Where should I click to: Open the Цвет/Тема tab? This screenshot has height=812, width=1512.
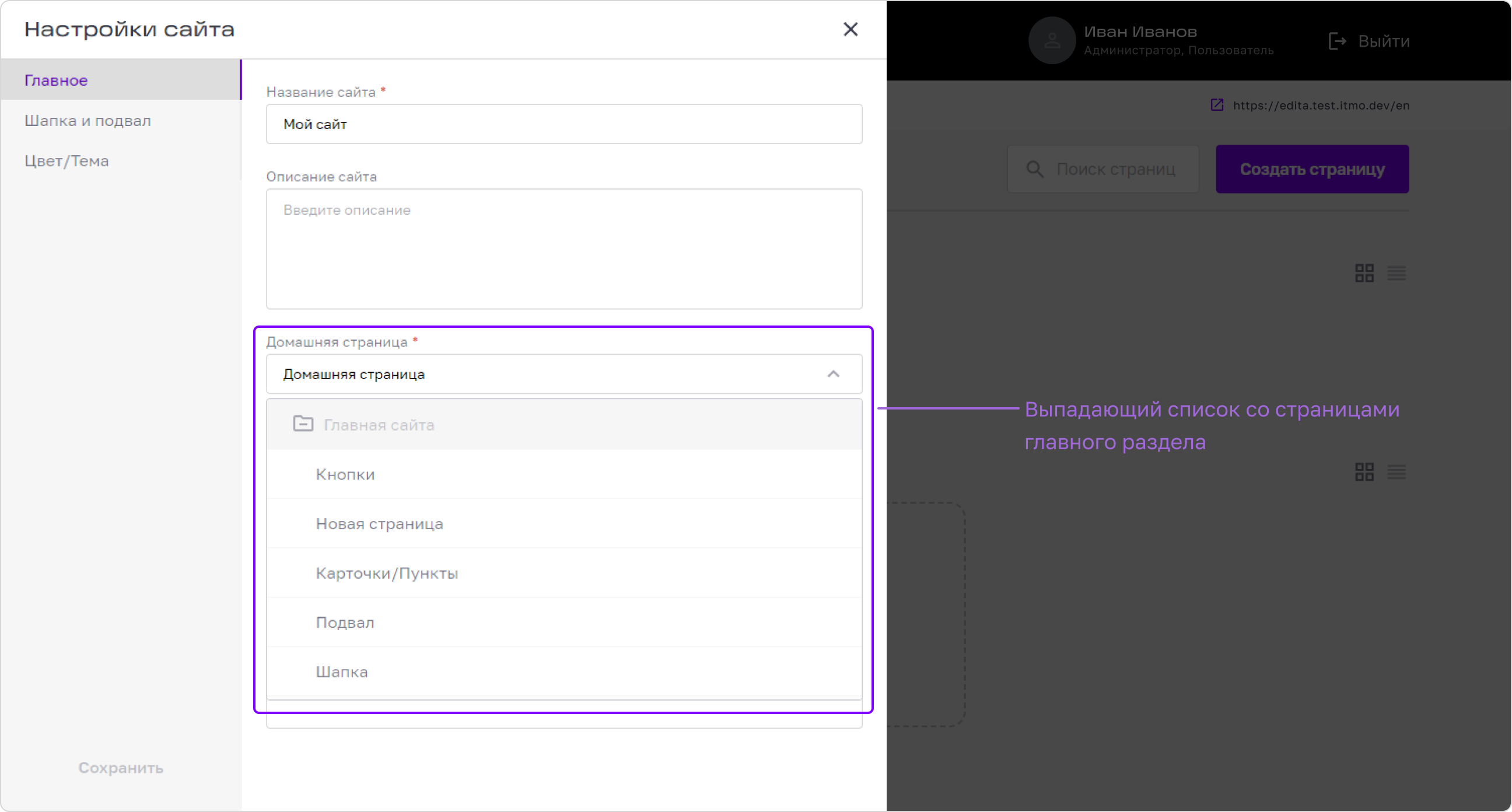[121, 161]
